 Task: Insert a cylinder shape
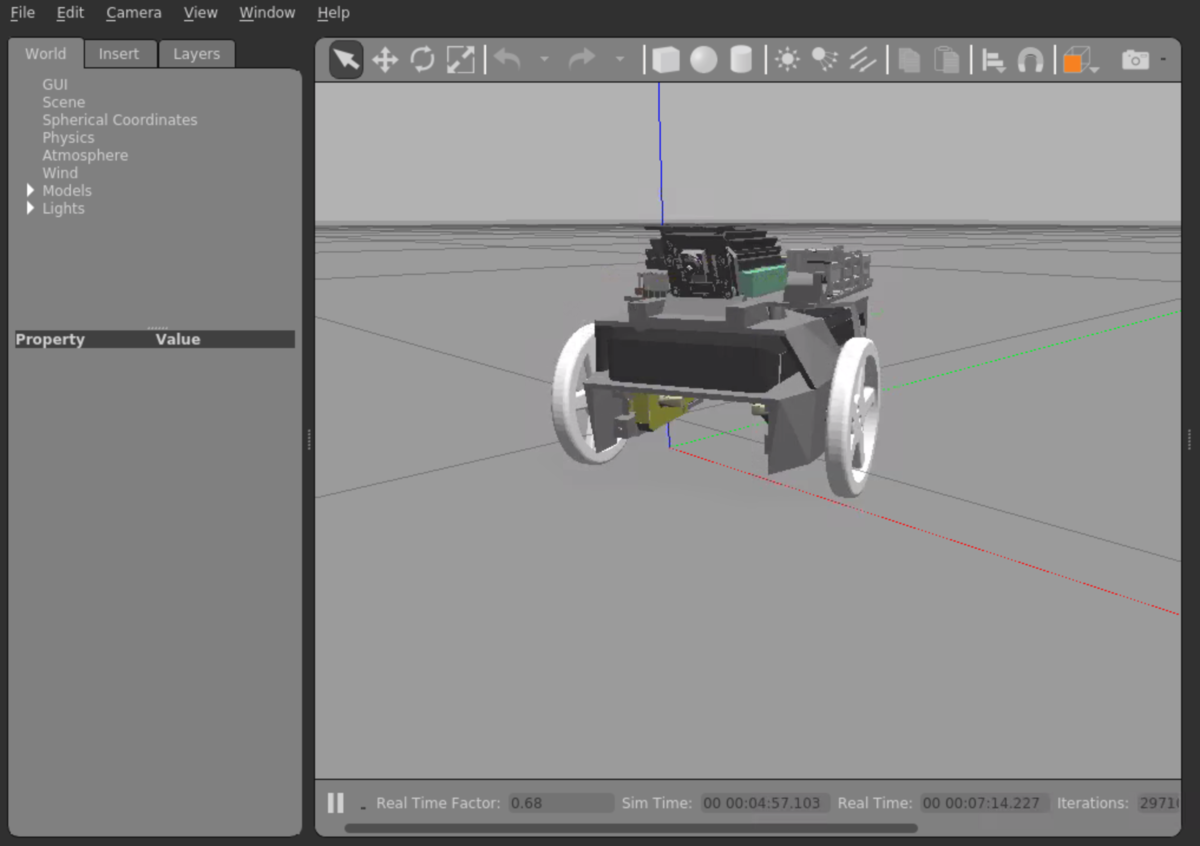[x=741, y=60]
